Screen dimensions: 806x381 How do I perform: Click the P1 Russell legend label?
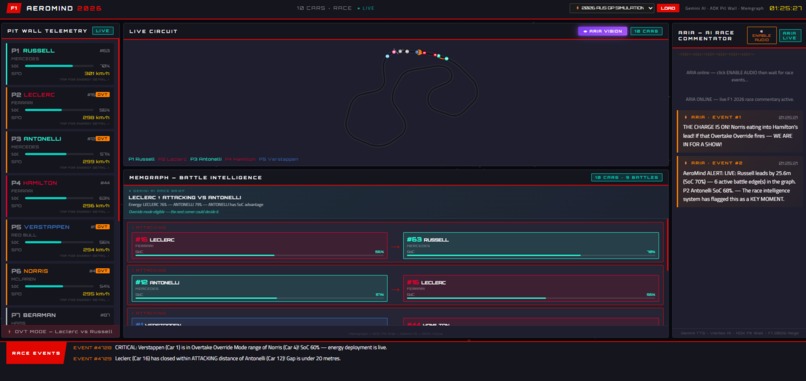pos(141,159)
